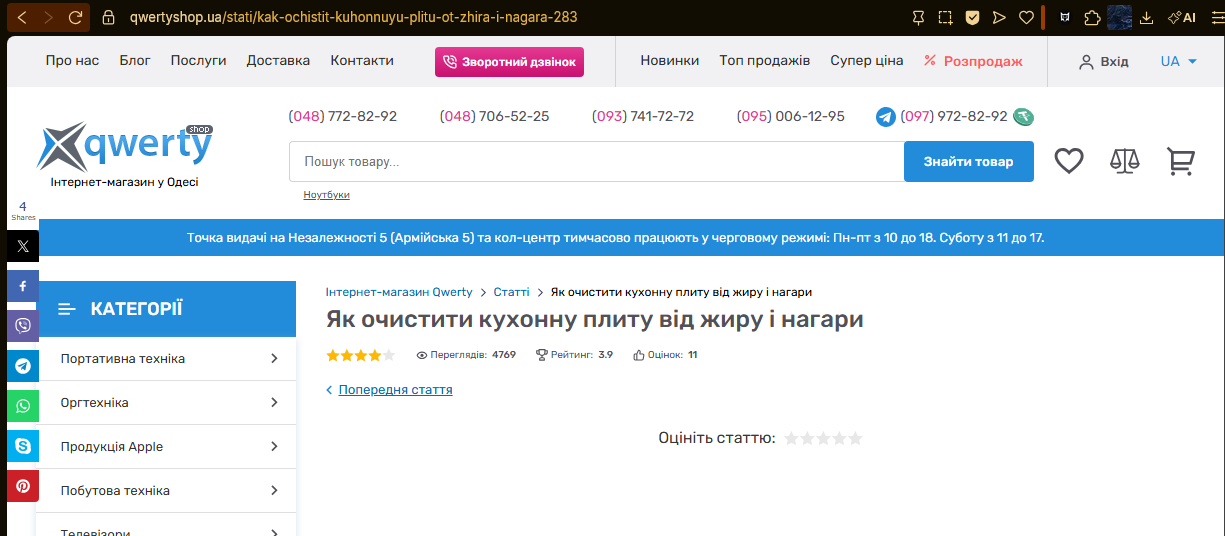Click the Telegram icon beside phone number
Image resolution: width=1225 pixels, height=536 pixels.
(886, 117)
